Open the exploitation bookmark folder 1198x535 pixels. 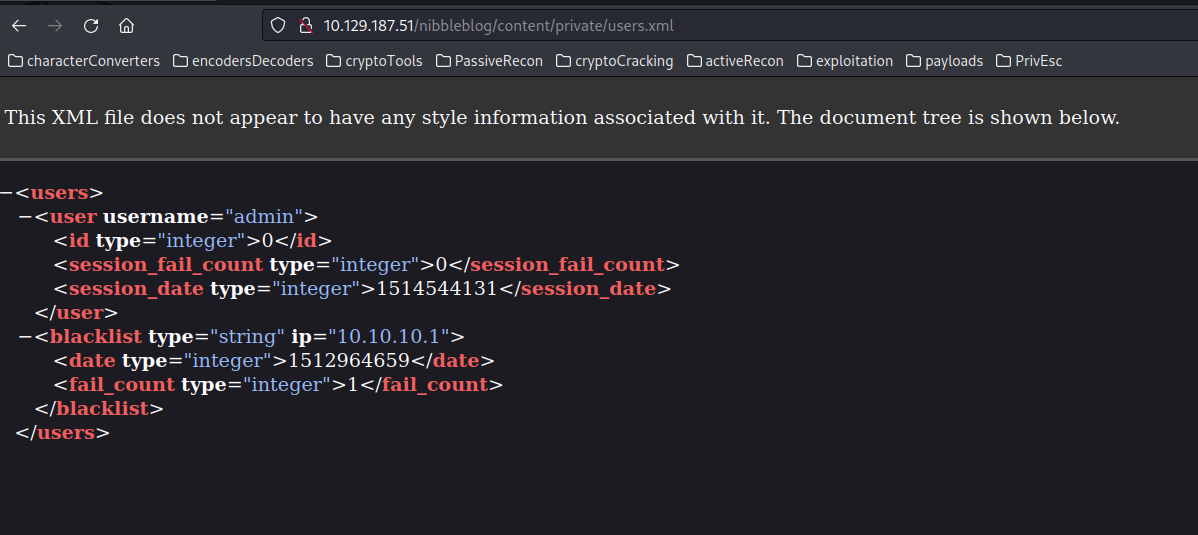coord(844,61)
